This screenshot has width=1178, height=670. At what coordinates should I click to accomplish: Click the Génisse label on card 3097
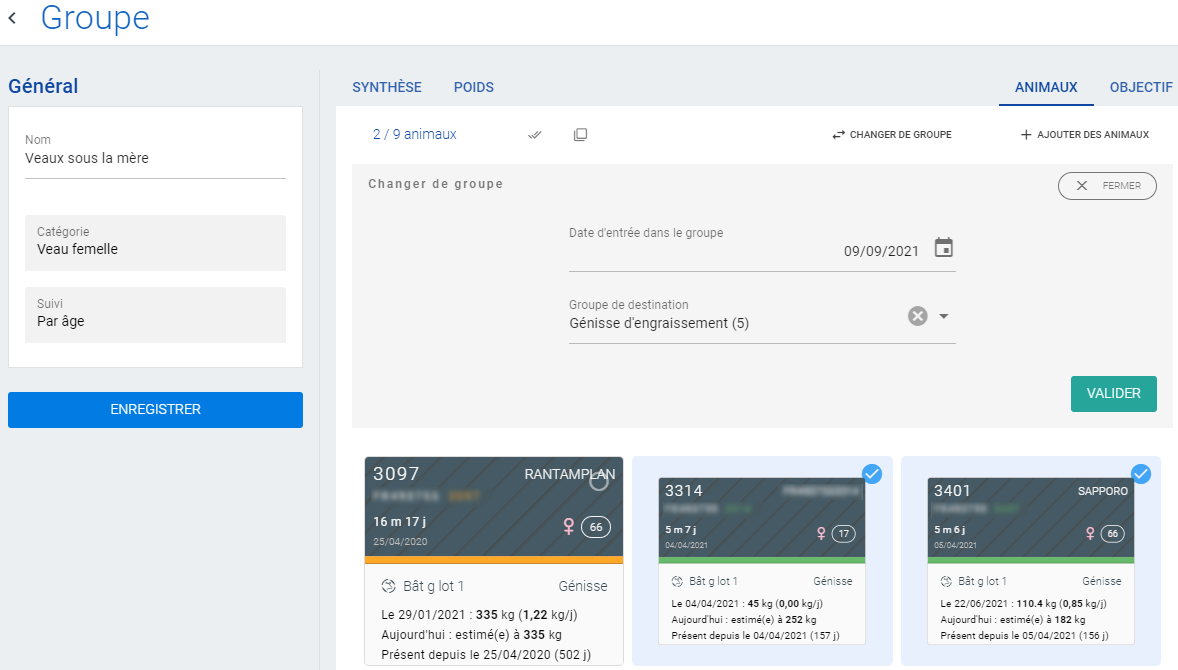[583, 586]
